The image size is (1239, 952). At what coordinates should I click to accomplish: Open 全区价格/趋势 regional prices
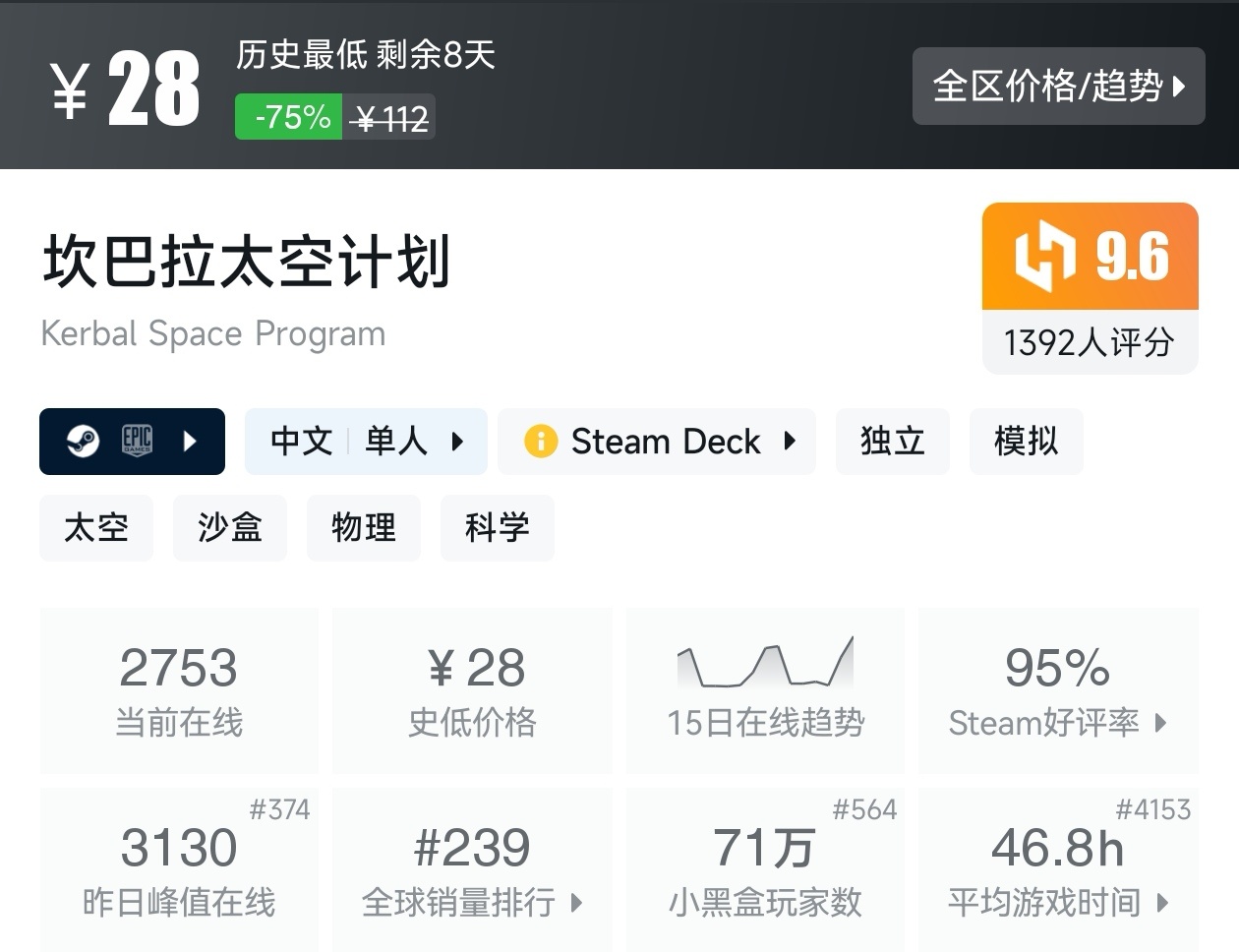1058,87
